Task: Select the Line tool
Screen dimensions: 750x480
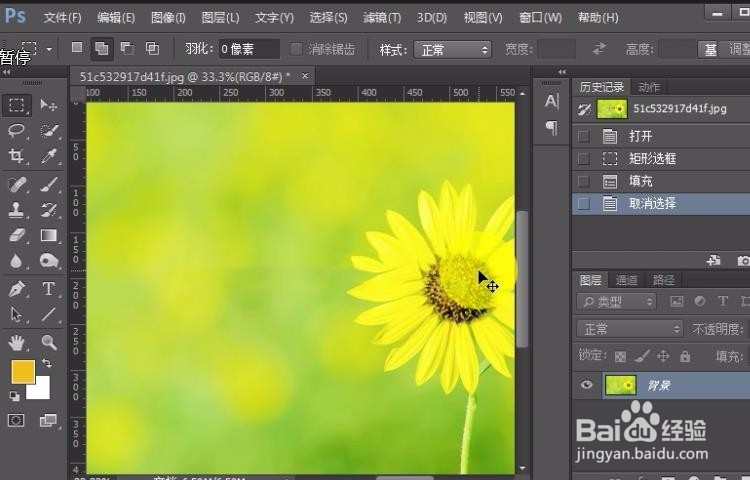Action: [49, 314]
